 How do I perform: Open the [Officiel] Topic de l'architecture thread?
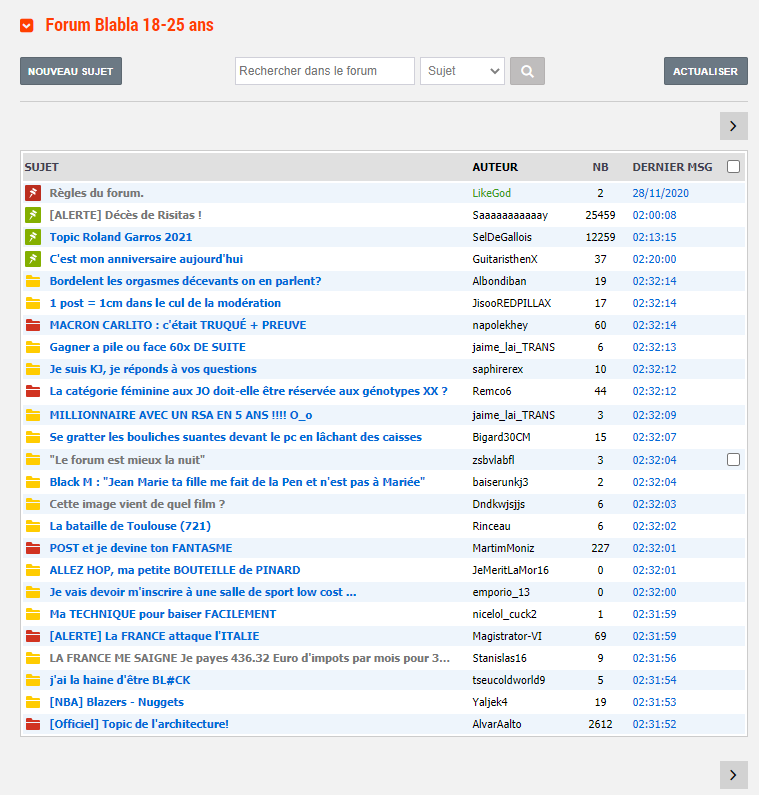point(139,724)
